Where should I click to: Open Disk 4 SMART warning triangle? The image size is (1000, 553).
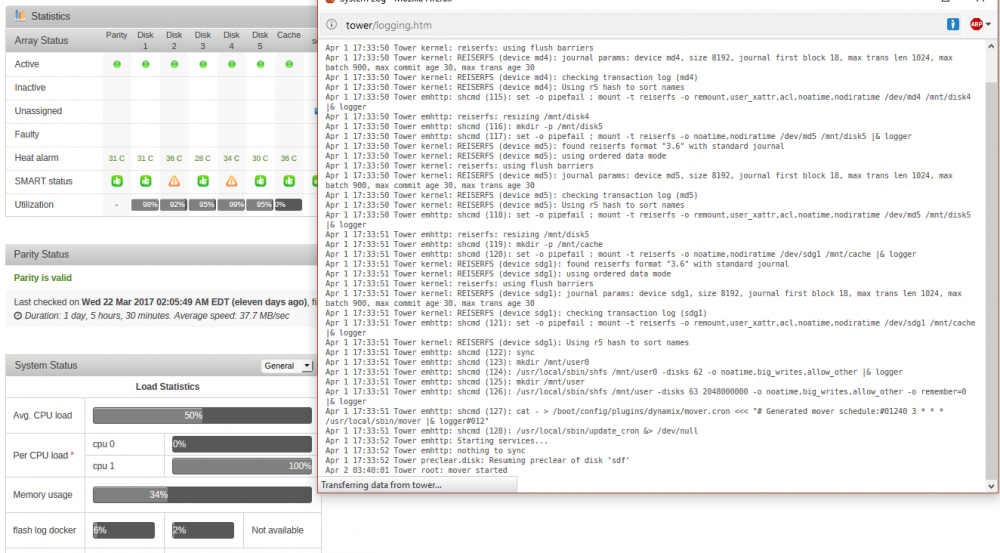click(x=232, y=181)
